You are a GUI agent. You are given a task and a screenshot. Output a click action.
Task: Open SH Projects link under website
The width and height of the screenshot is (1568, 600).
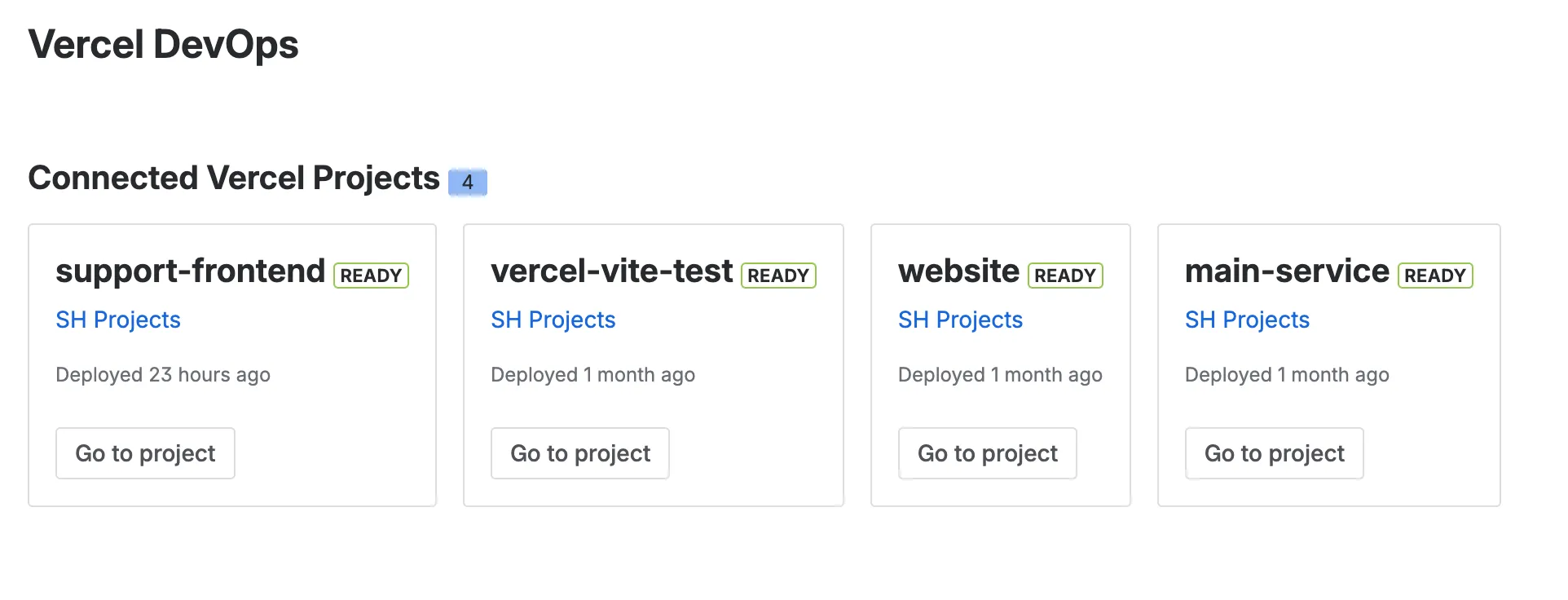(959, 320)
